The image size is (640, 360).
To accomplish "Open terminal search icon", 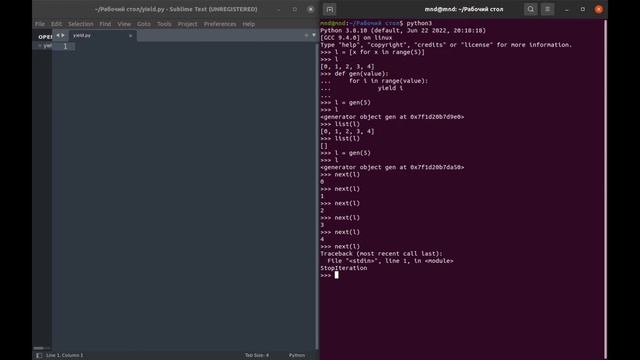I will coord(530,9).
